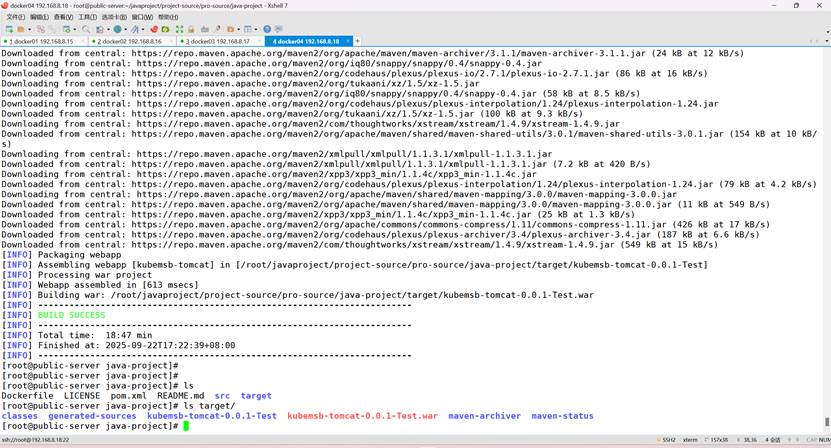831x448 pixels.
Task: Click the blue Help question-mark icon
Action: click(267, 29)
